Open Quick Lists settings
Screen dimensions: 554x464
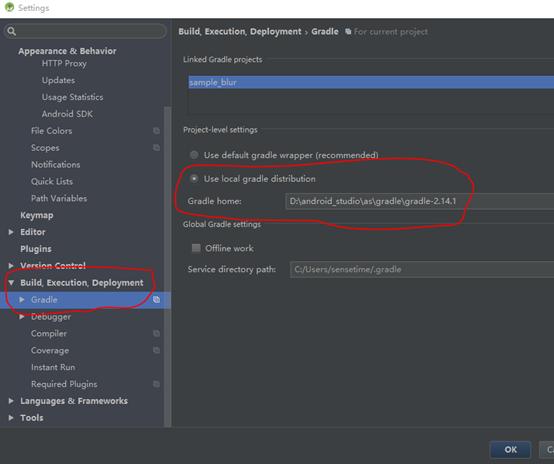[x=52, y=181]
